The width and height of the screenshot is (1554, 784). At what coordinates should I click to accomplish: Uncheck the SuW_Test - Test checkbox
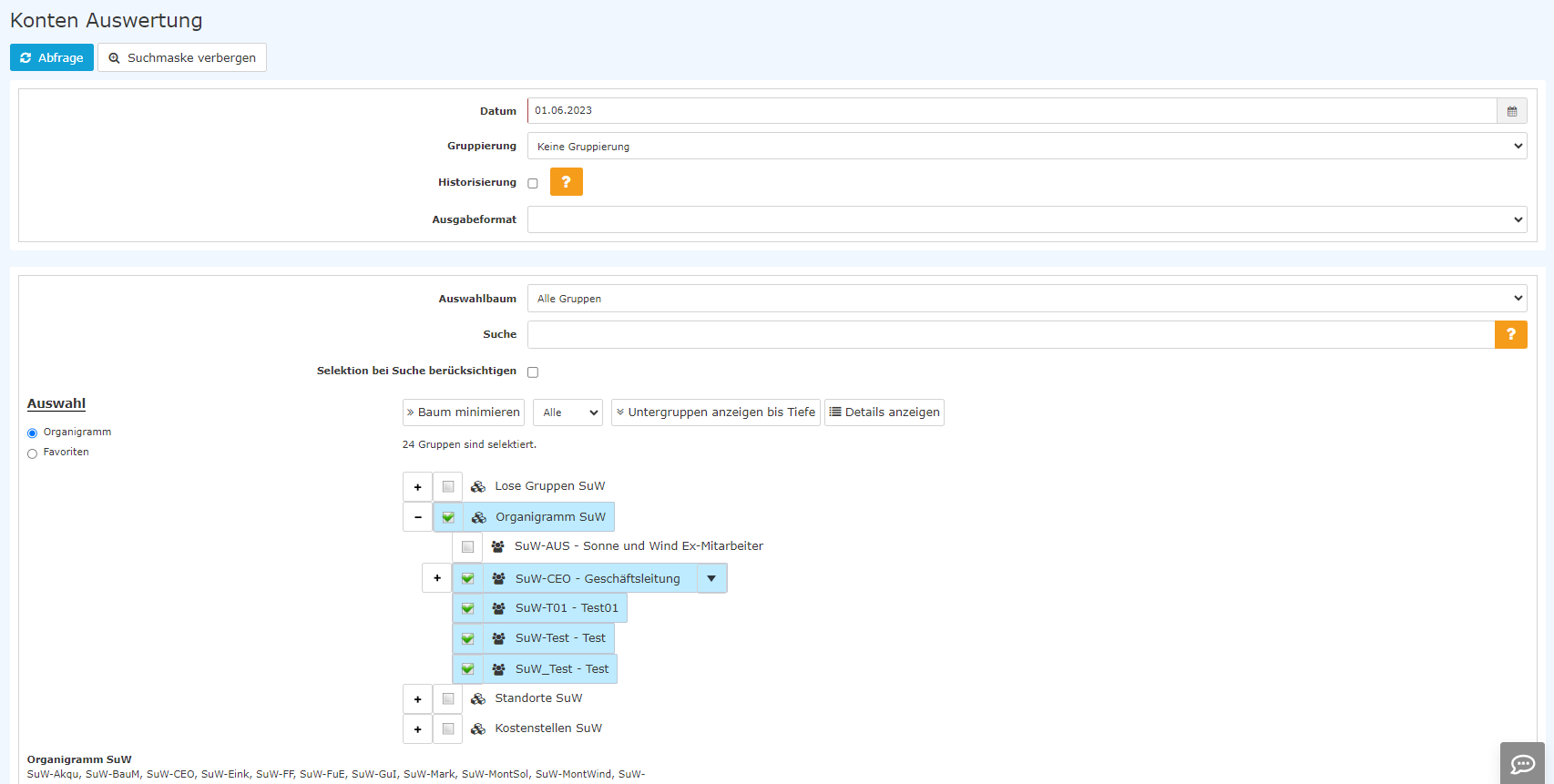(x=467, y=669)
